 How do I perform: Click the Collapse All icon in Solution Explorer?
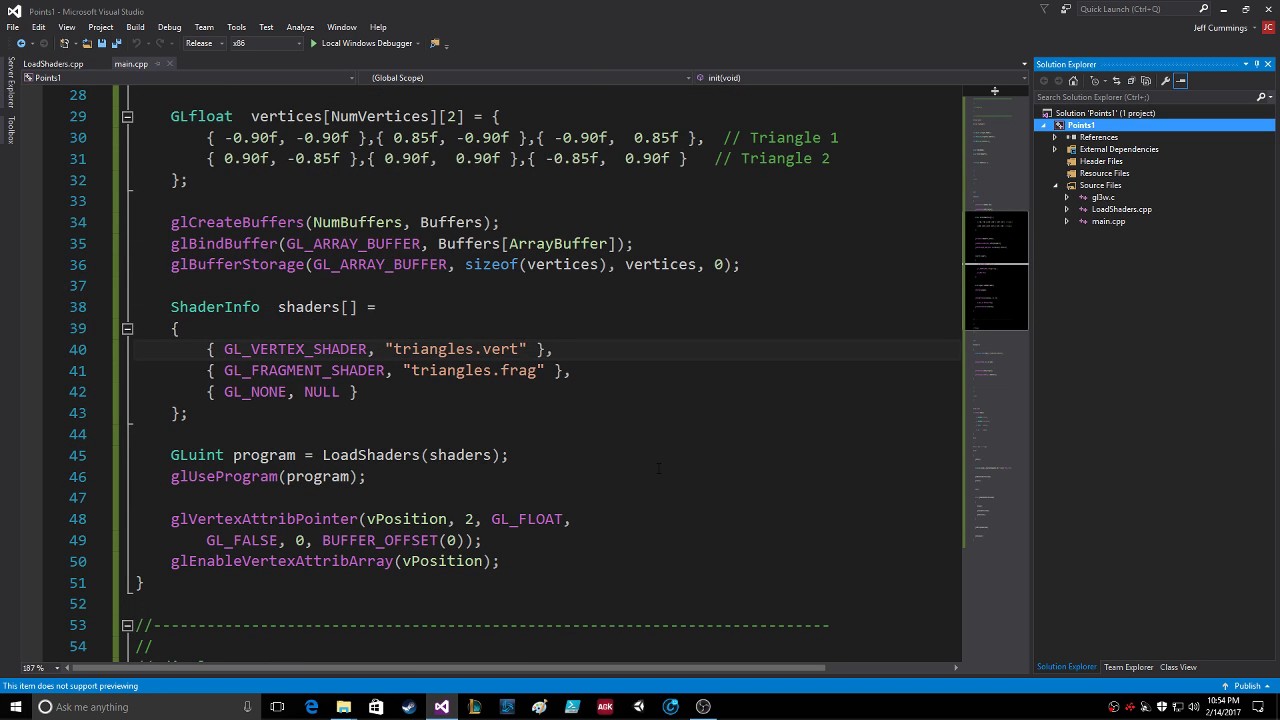[1131, 81]
